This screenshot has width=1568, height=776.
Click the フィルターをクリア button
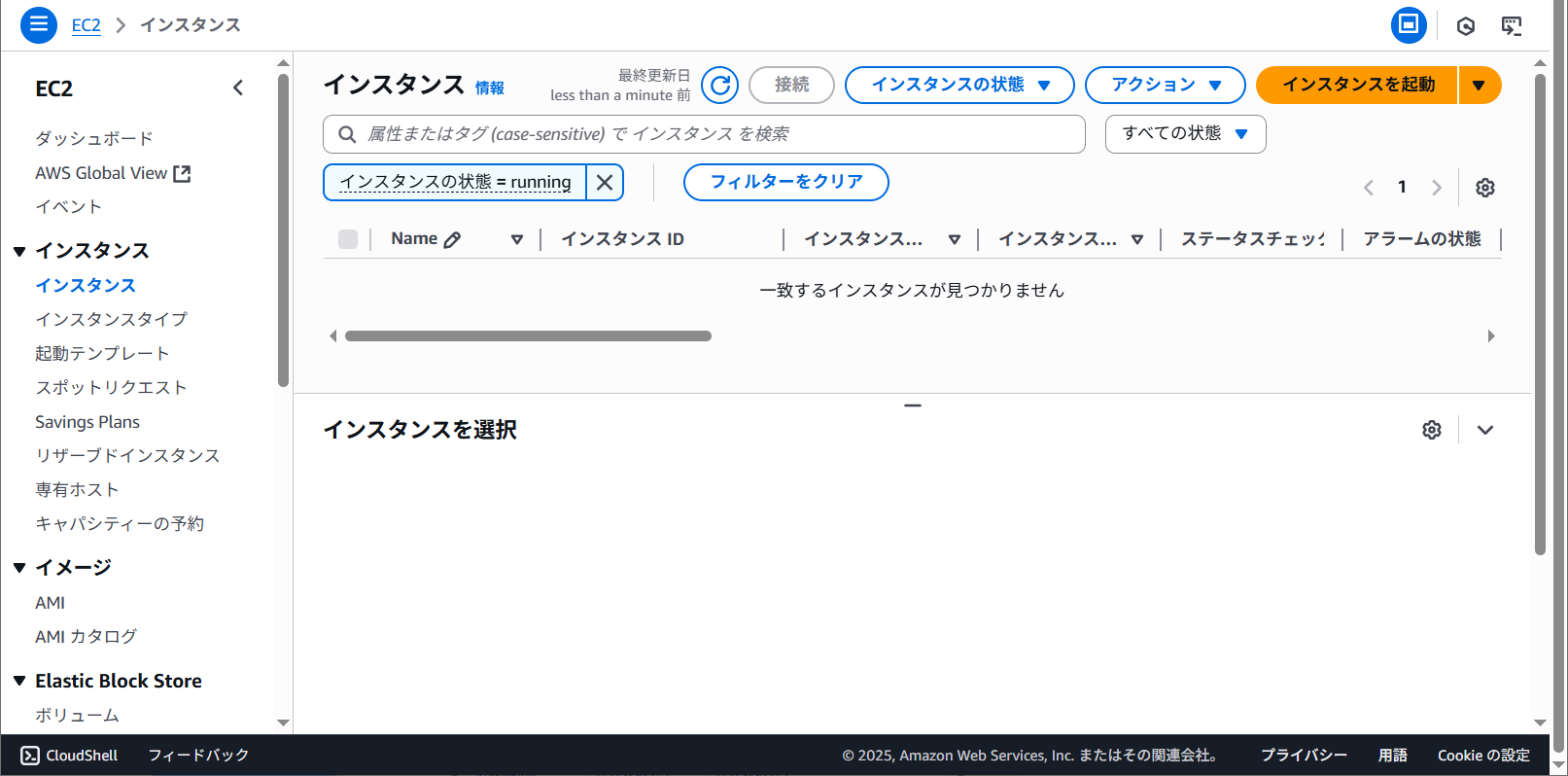pyautogui.click(x=785, y=182)
